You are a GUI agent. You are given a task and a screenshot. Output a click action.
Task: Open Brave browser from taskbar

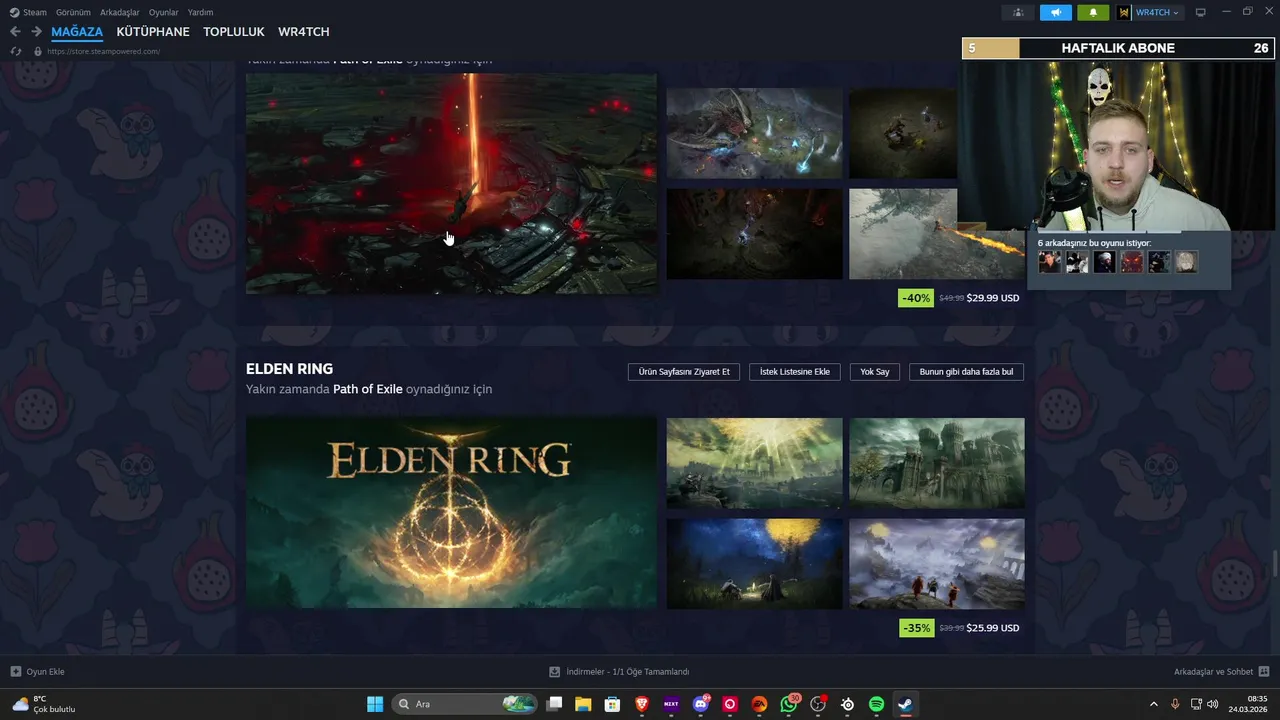tap(642, 704)
